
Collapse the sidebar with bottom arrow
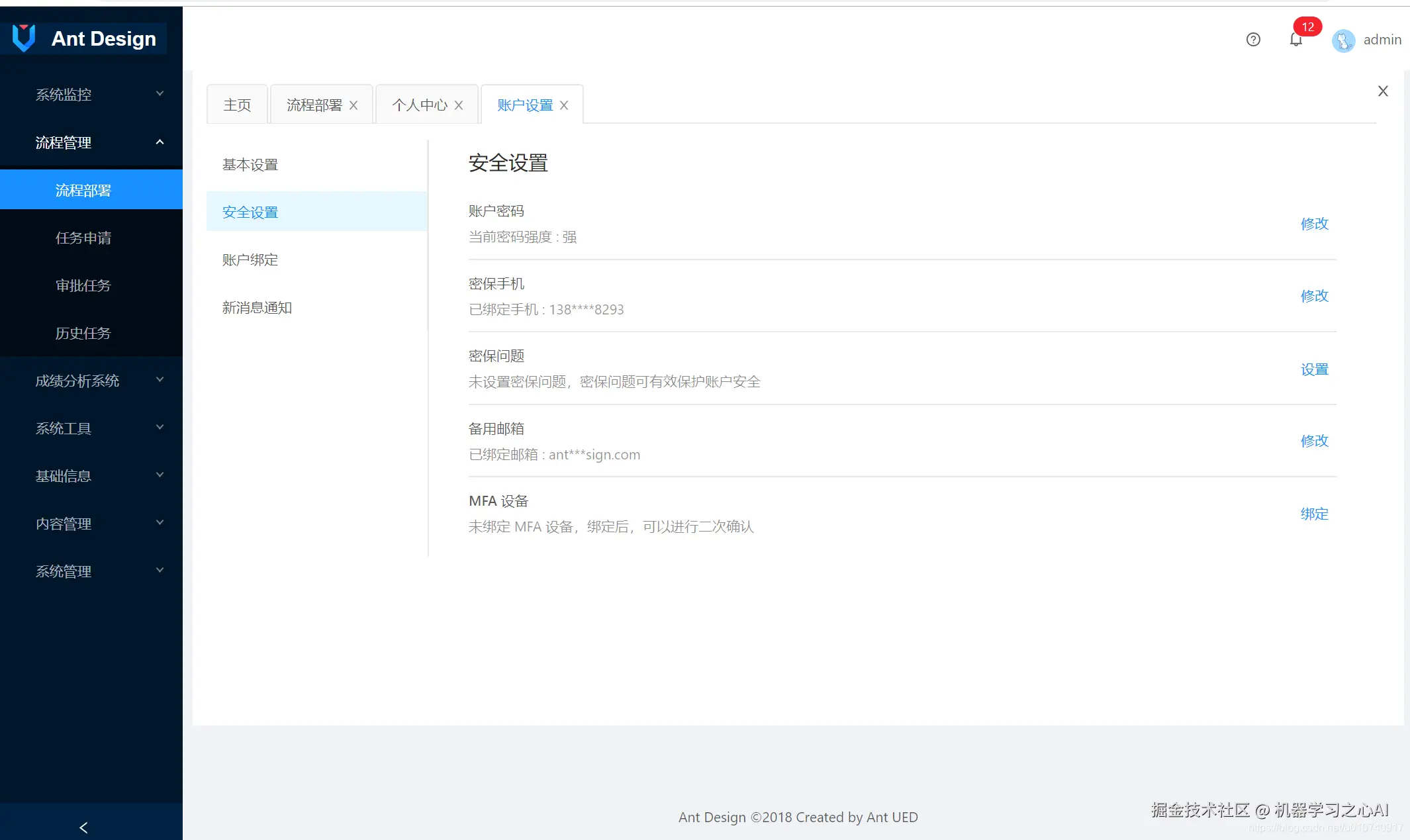click(83, 827)
